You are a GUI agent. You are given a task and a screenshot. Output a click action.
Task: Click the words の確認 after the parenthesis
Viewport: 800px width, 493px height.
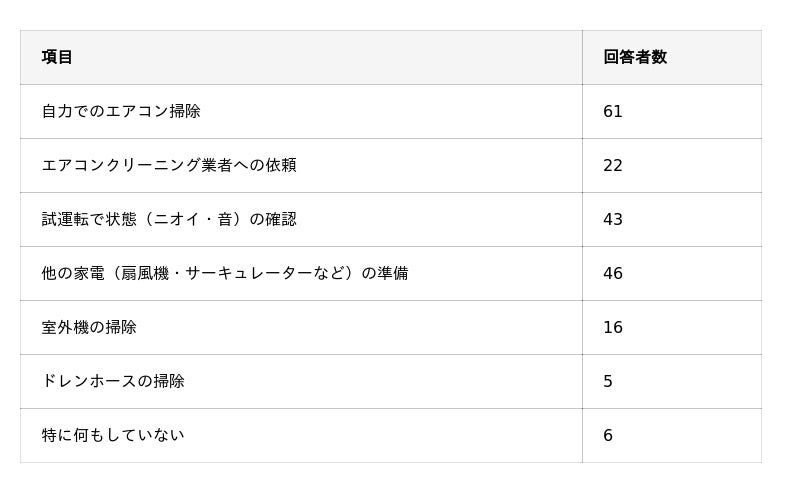pyautogui.click(x=273, y=219)
